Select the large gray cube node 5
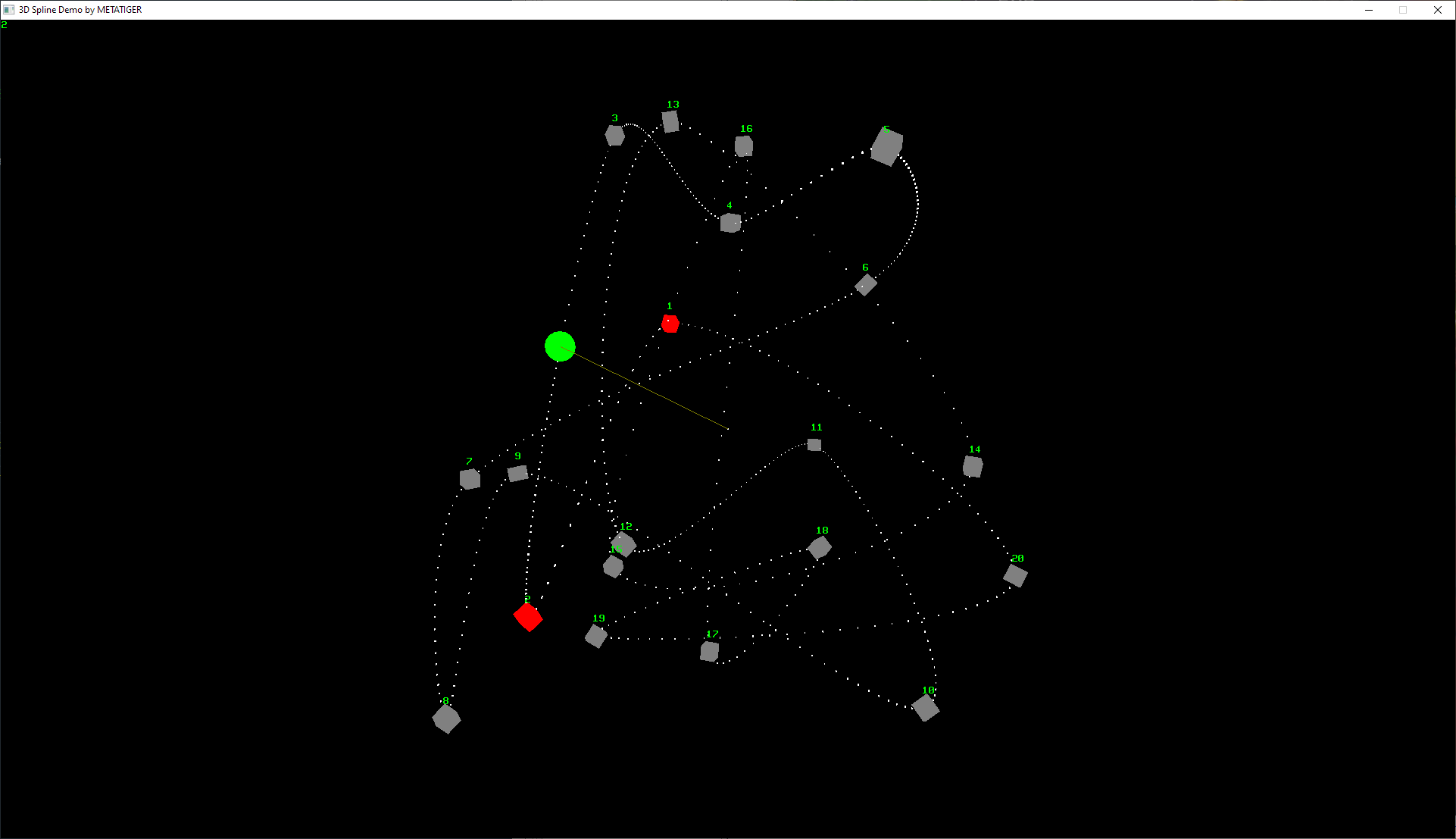Viewport: 1456px width, 839px height. click(886, 146)
